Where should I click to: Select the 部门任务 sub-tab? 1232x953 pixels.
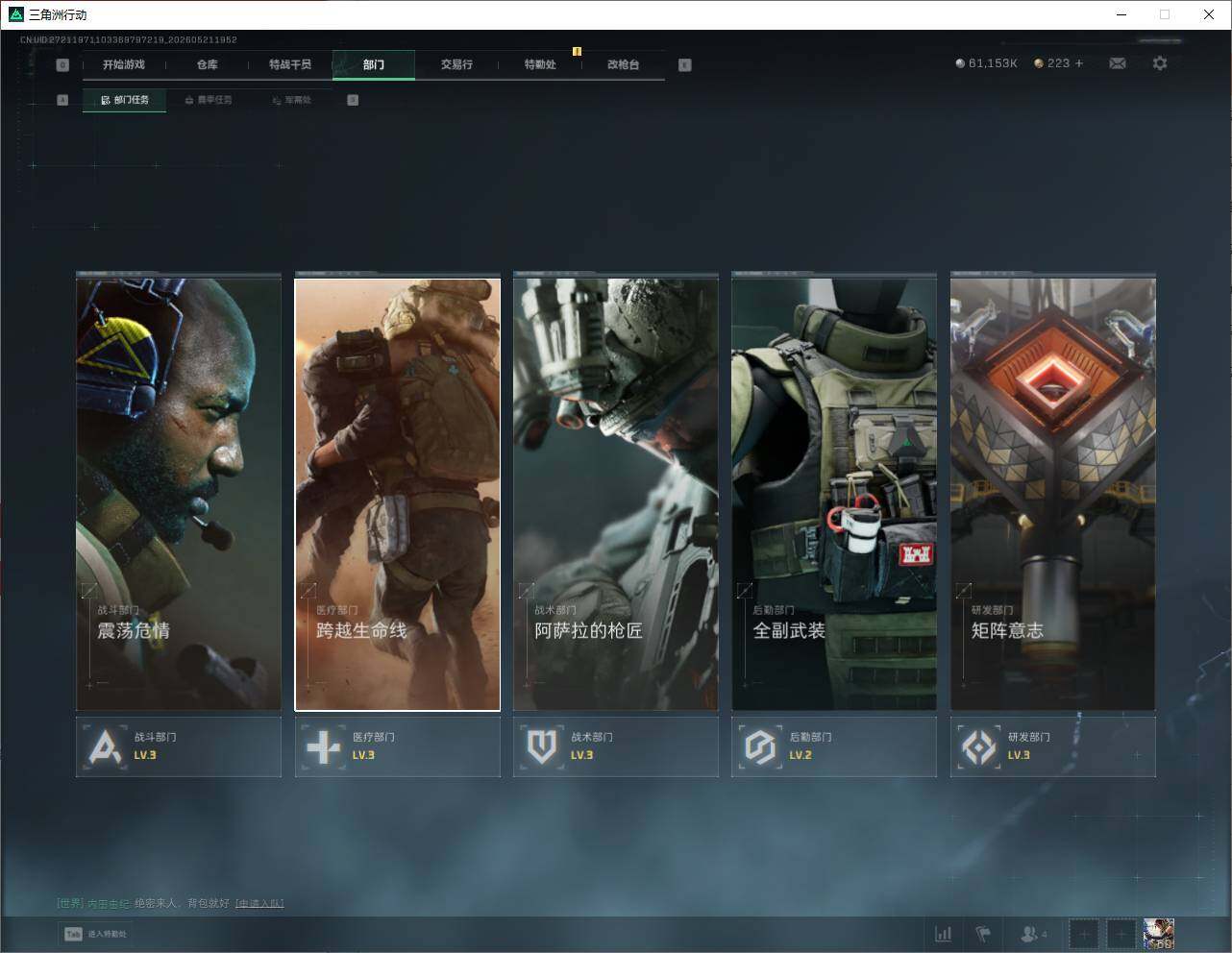point(125,100)
